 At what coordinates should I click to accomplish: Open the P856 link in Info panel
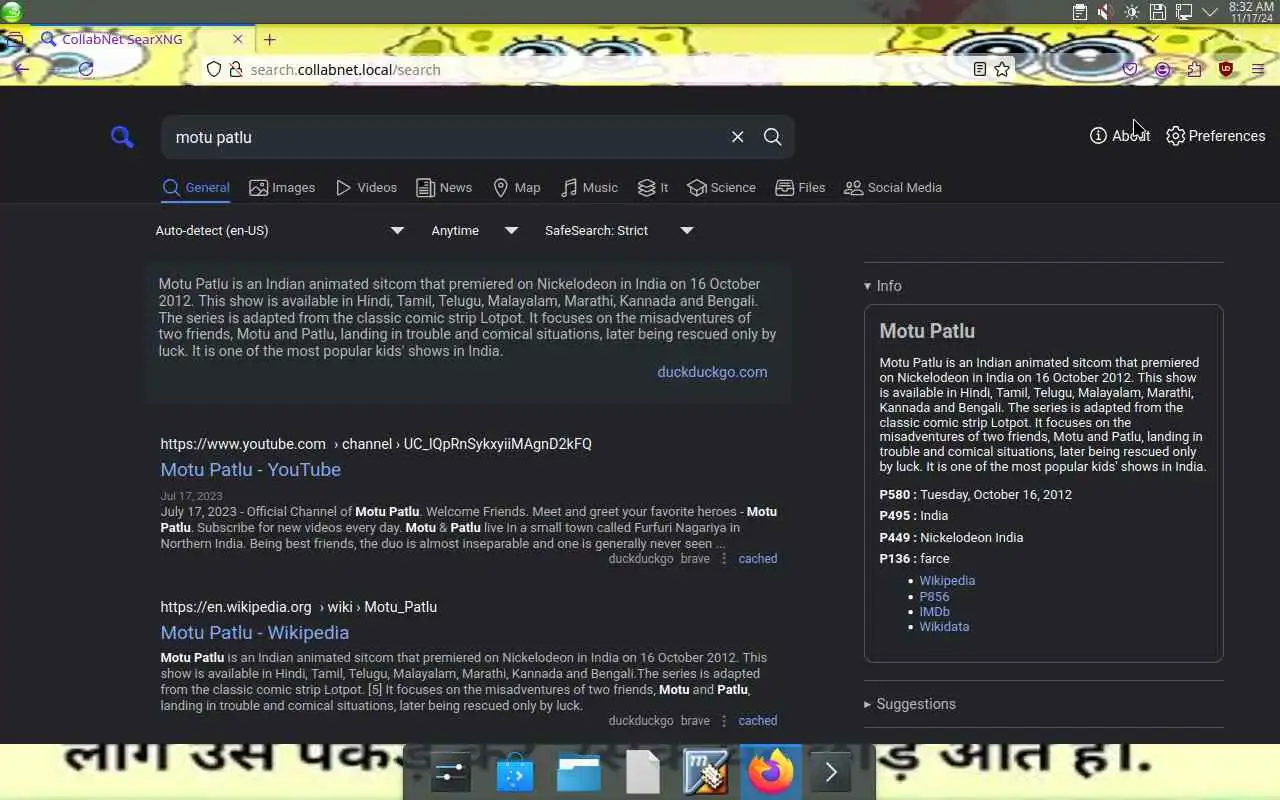point(934,596)
